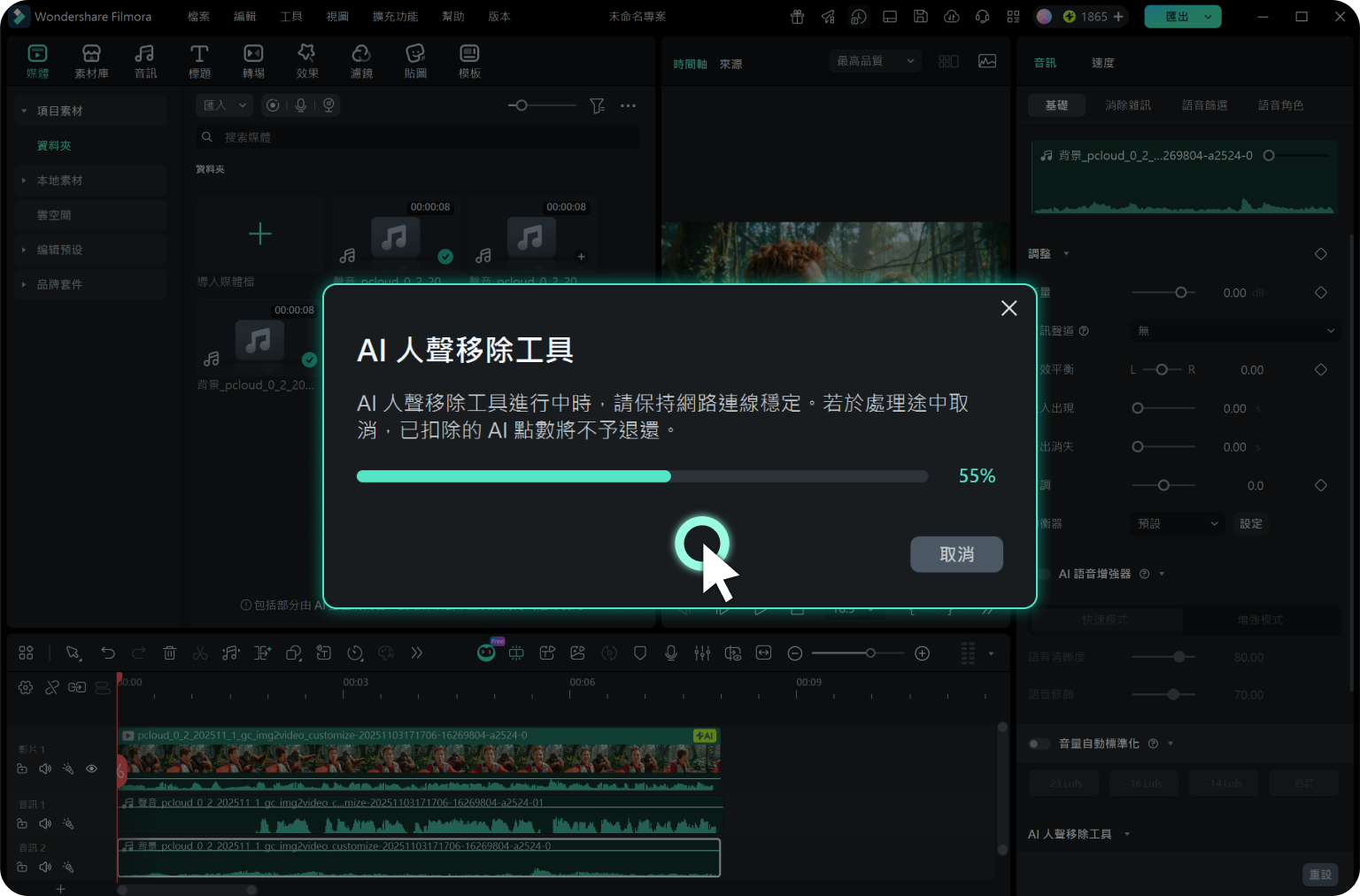Image resolution: width=1360 pixels, height=896 pixels.
Task: Click the 匯出 export button
Action: [1176, 17]
